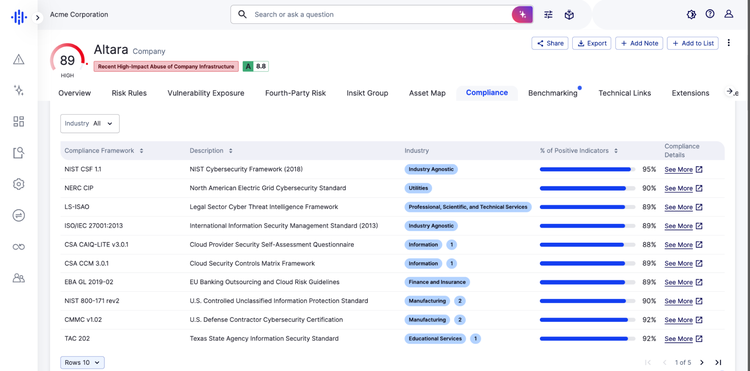
Task: Switch to the Technical Links tab
Action: (x=625, y=93)
